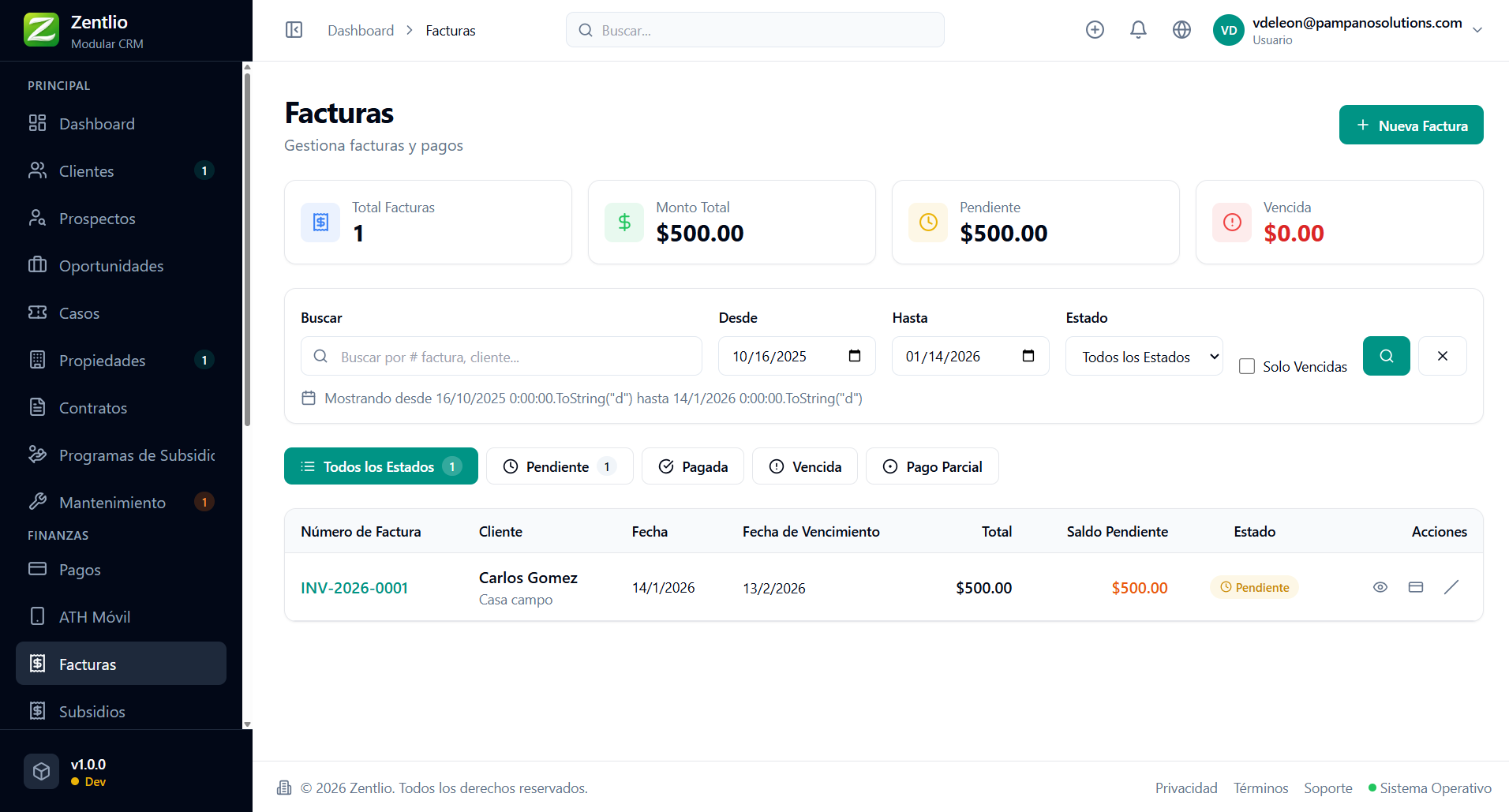Click the notifications bell icon
Image resolution: width=1509 pixels, height=812 pixels.
(1138, 30)
